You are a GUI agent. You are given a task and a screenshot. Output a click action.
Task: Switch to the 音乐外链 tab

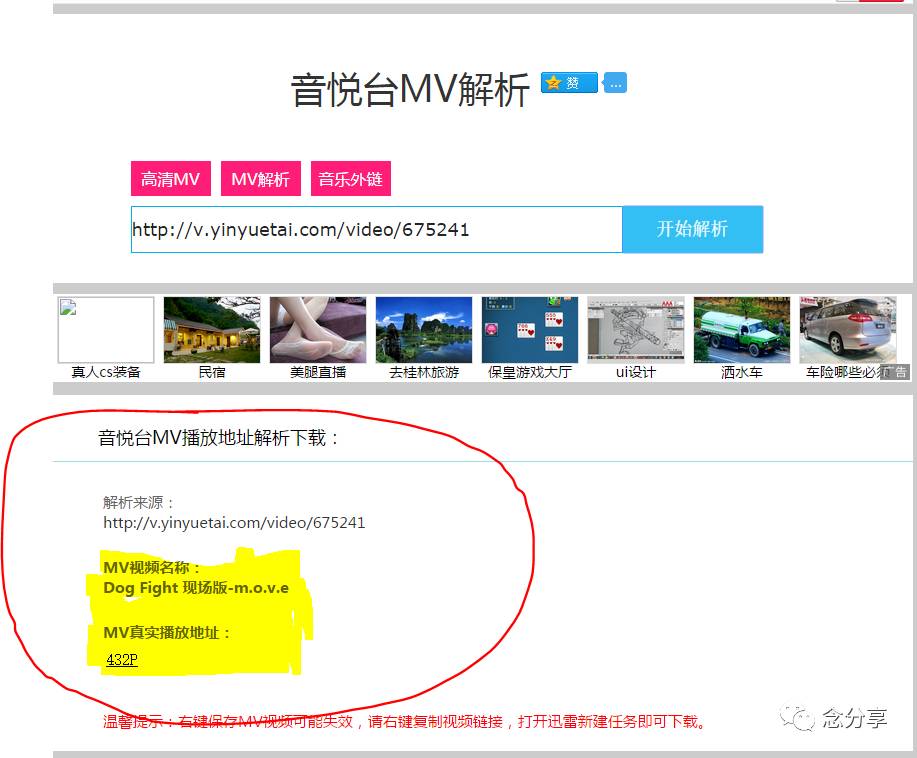350,179
